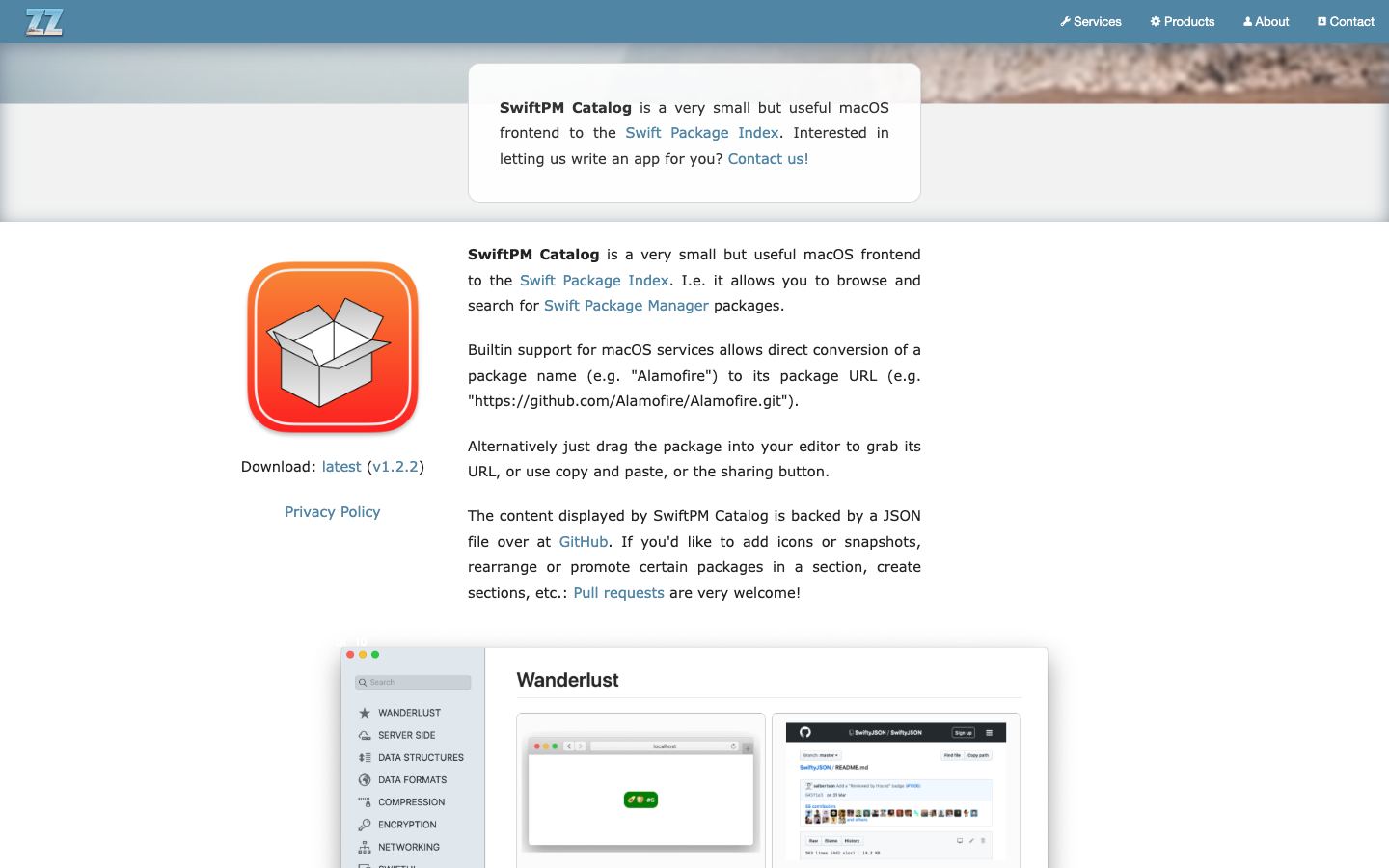
Task: Select the Server Side cloud icon
Action: [365, 735]
